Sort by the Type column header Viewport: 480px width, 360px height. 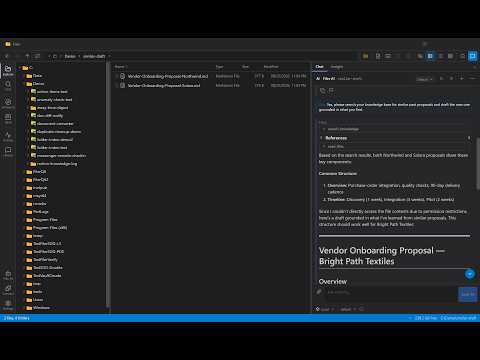click(219, 67)
